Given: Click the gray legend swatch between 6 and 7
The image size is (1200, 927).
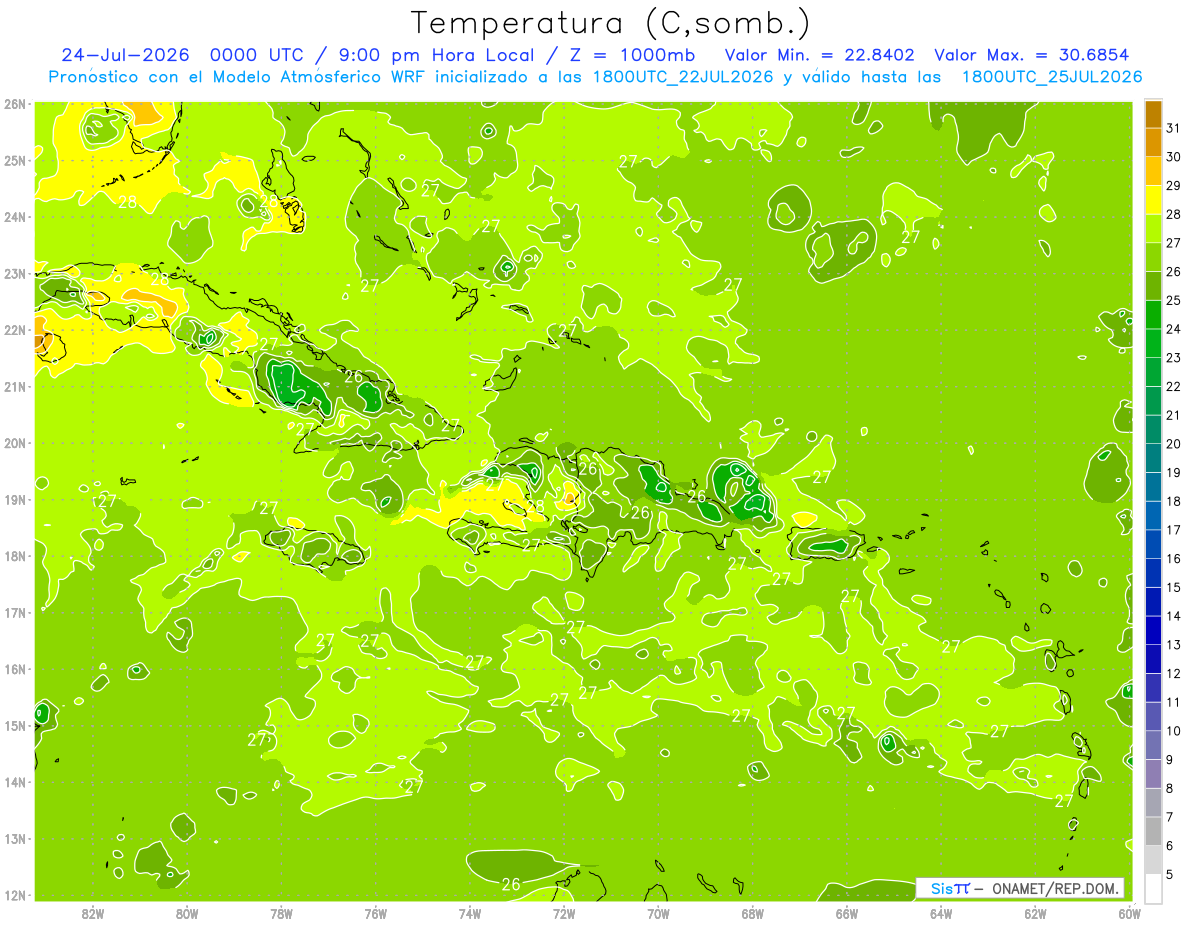Looking at the screenshot, I should (x=1153, y=831).
